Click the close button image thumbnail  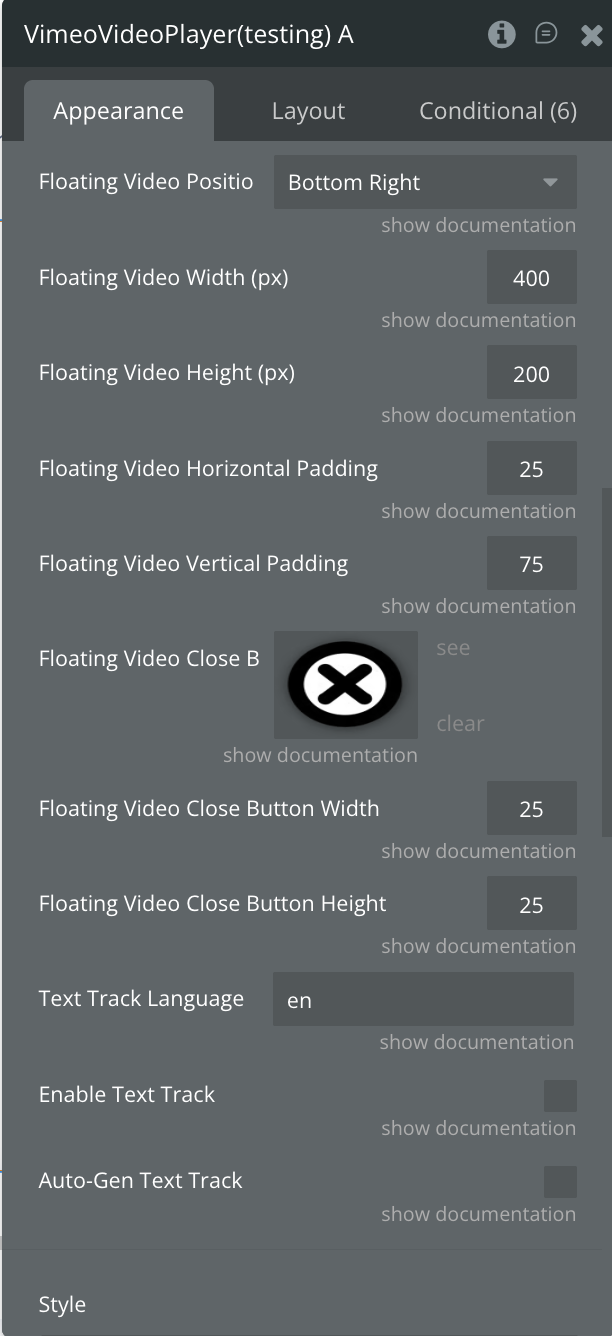[345, 685]
